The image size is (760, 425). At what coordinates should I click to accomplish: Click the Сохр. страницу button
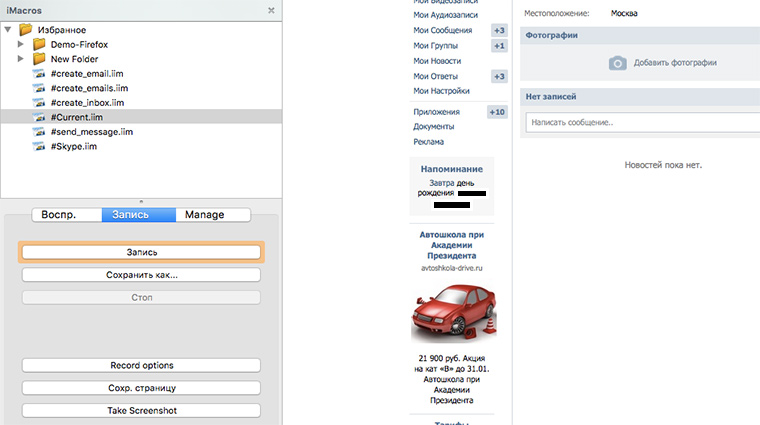tap(142, 388)
